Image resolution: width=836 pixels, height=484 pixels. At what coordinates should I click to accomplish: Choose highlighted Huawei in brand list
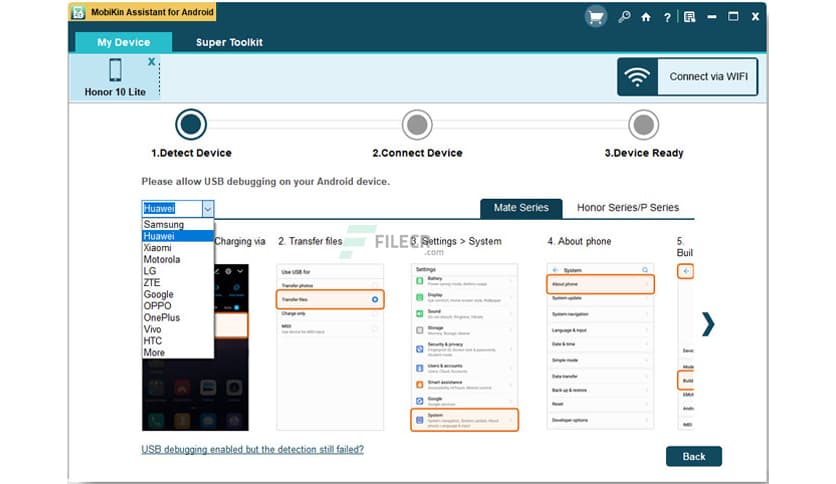[x=178, y=236]
